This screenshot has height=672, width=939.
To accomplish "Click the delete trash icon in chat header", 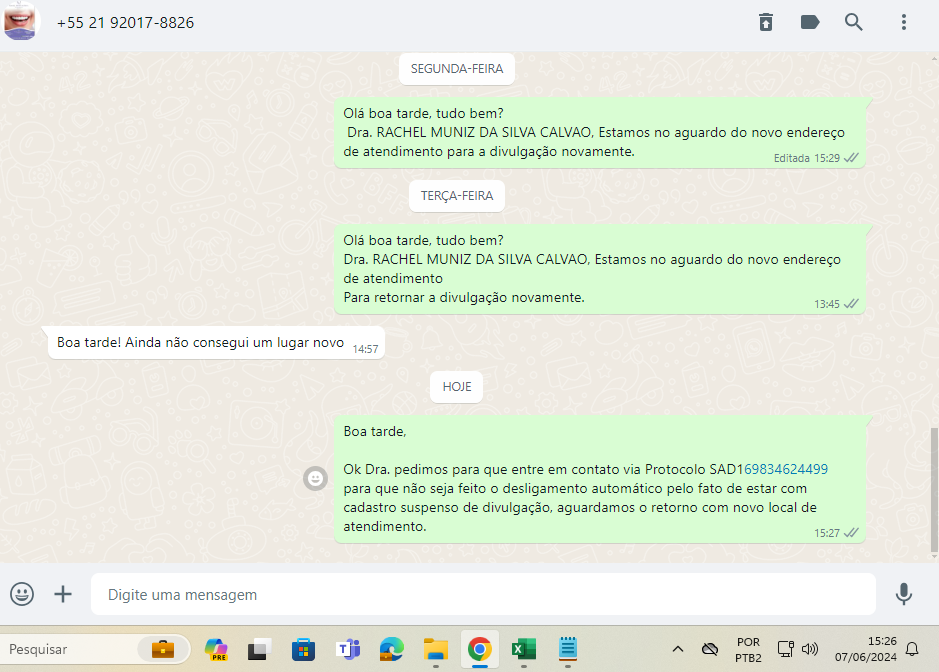I will click(765, 22).
